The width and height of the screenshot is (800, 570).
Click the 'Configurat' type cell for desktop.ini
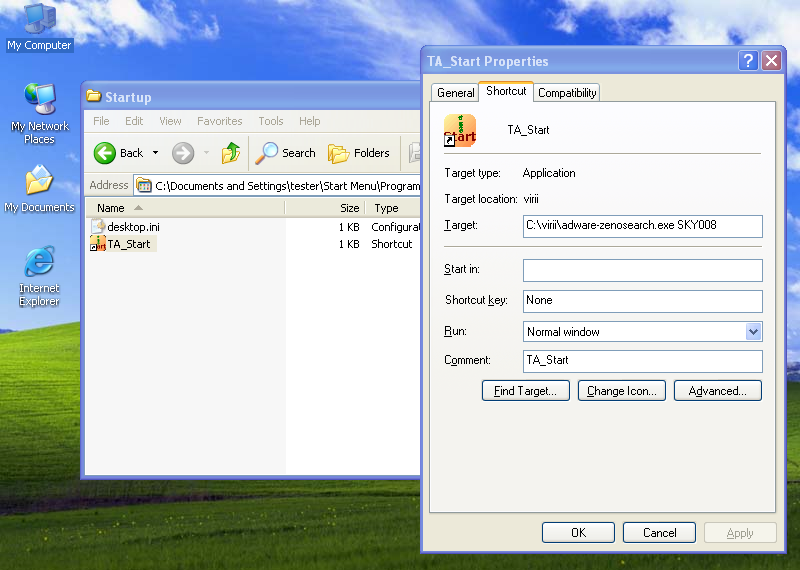coord(395,227)
